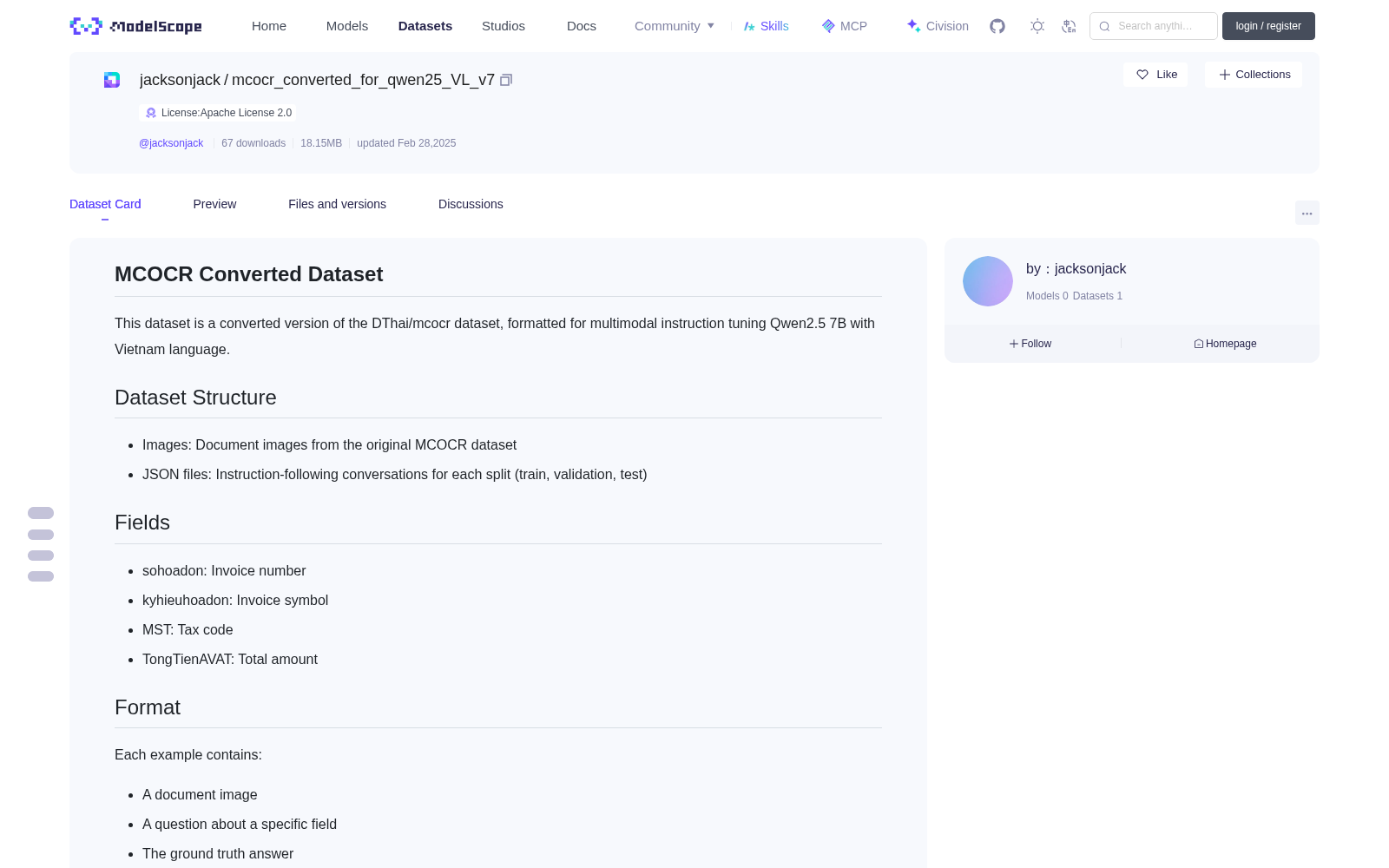Follow the author jacksonjack

(1030, 344)
